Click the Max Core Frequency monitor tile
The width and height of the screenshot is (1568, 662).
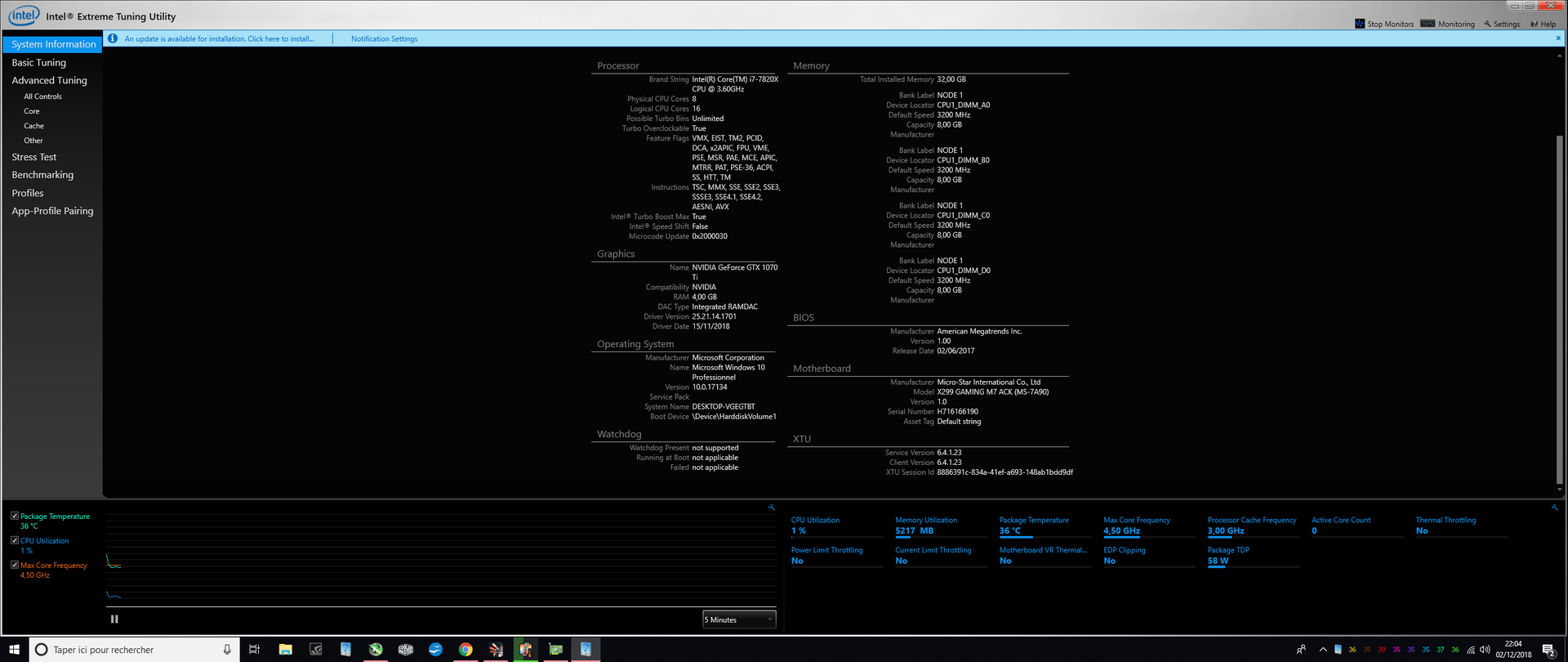1148,526
